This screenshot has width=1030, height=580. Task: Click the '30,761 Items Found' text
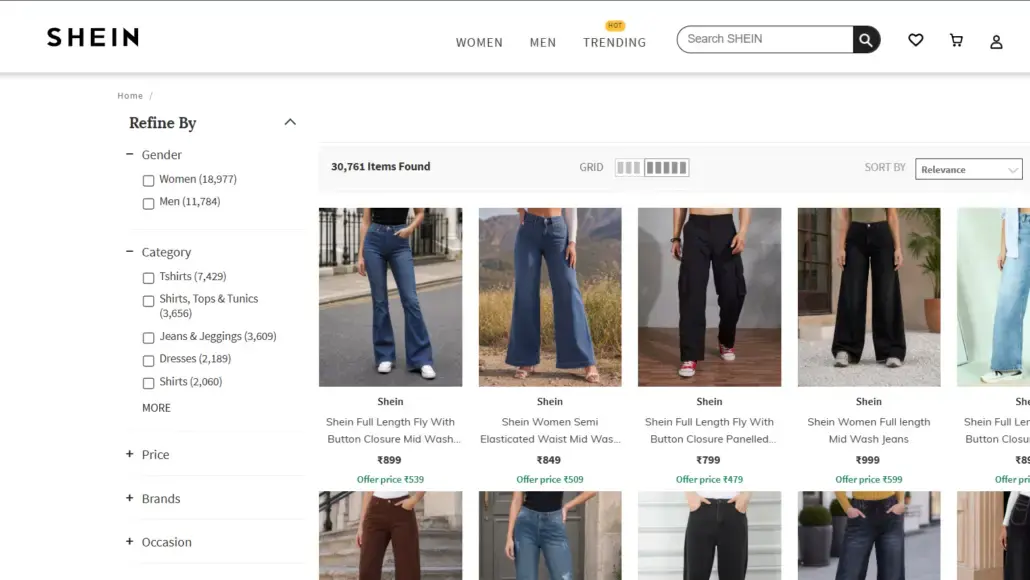click(380, 167)
